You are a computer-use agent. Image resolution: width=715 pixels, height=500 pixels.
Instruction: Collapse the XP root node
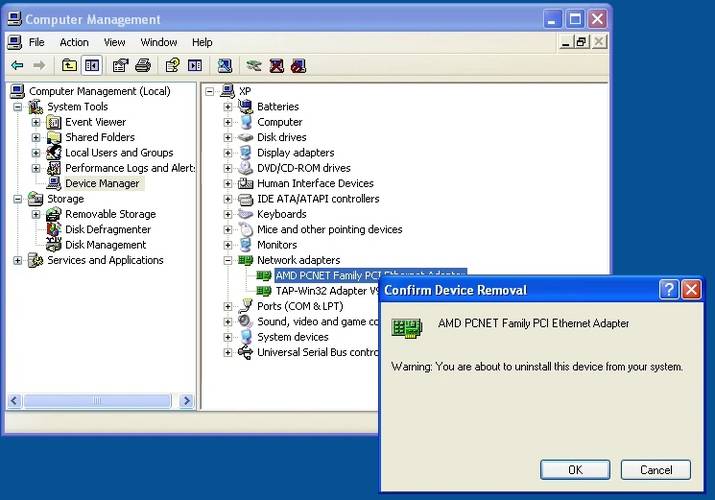(x=209, y=92)
